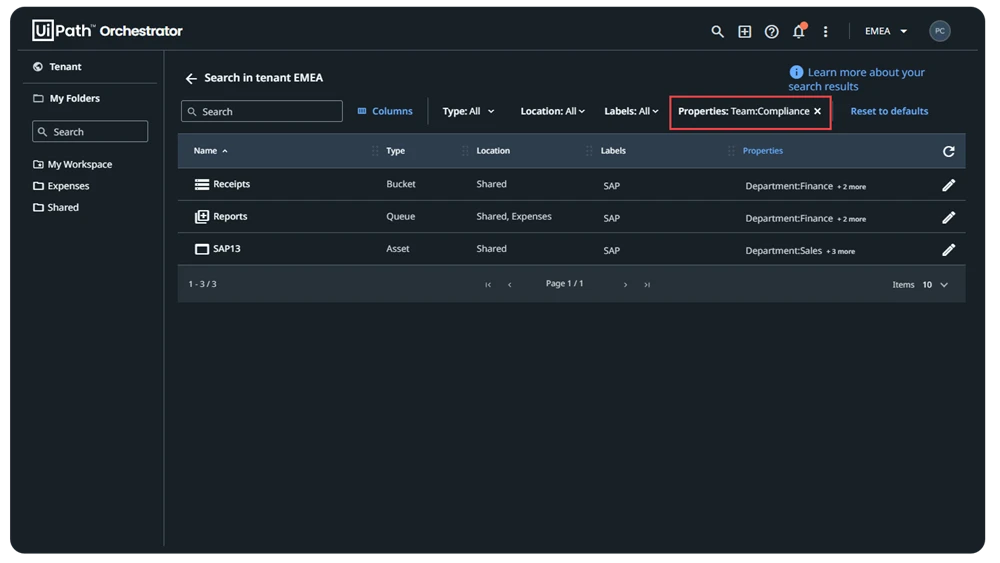Screen dimensions: 1000x563
Task: Click the Properties column header
Action: tap(763, 150)
